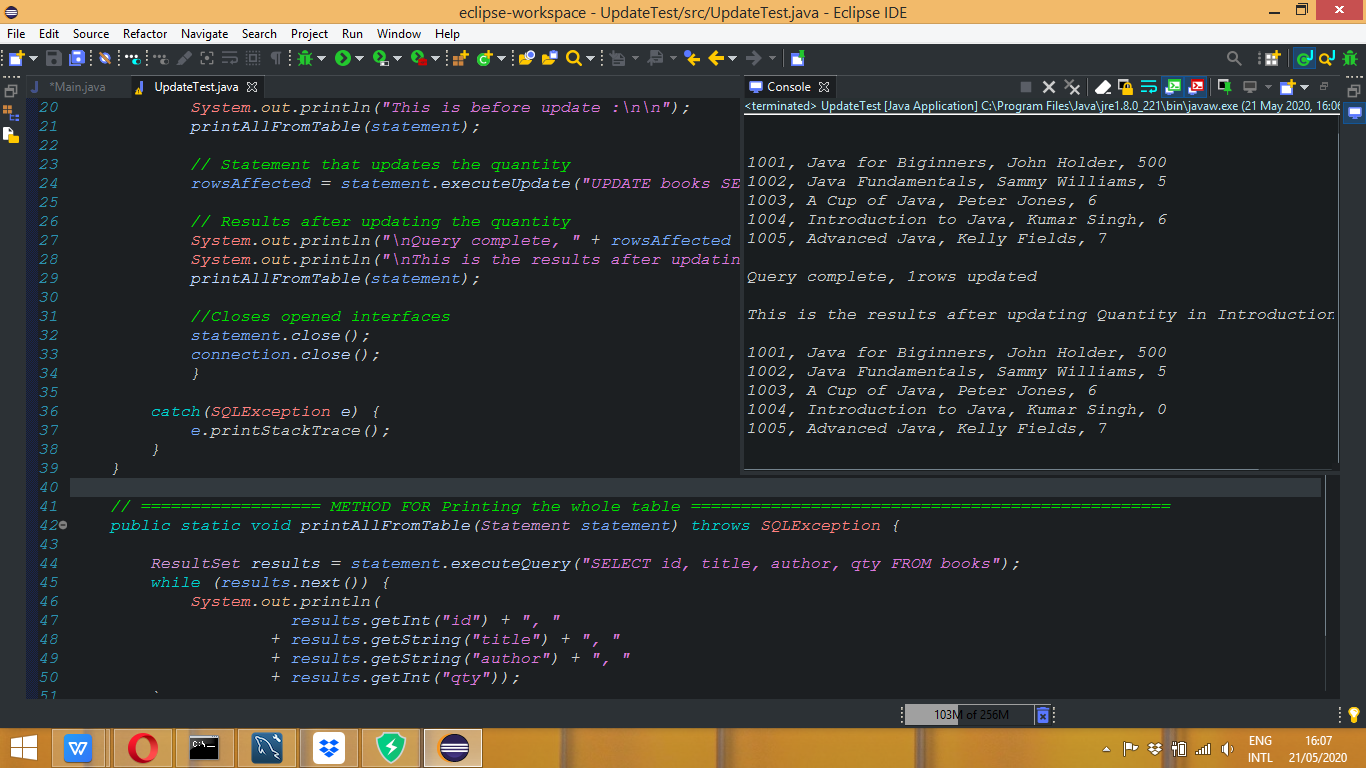
Task: Click the Open Perspective icon
Action: [x=1271, y=59]
